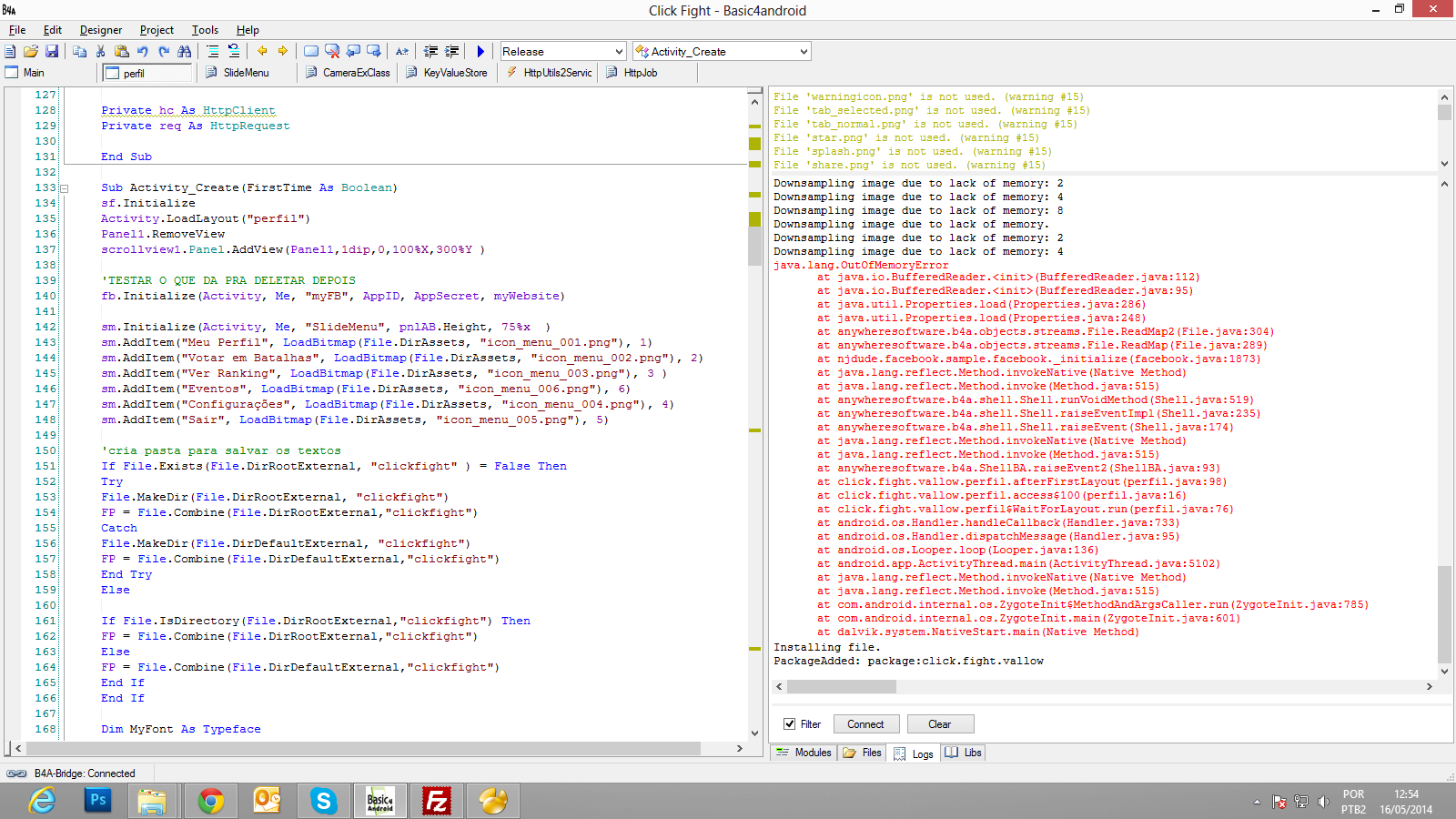Click the Undo toolbar icon
The image size is (1456, 819).
point(143,52)
